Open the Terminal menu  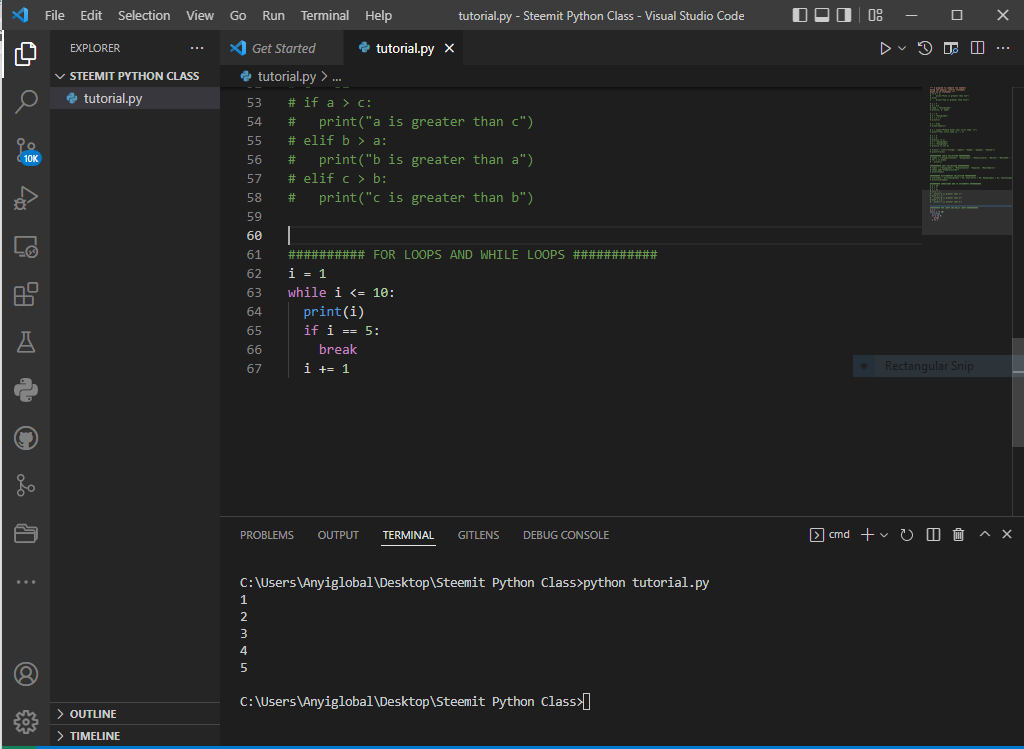(x=325, y=16)
